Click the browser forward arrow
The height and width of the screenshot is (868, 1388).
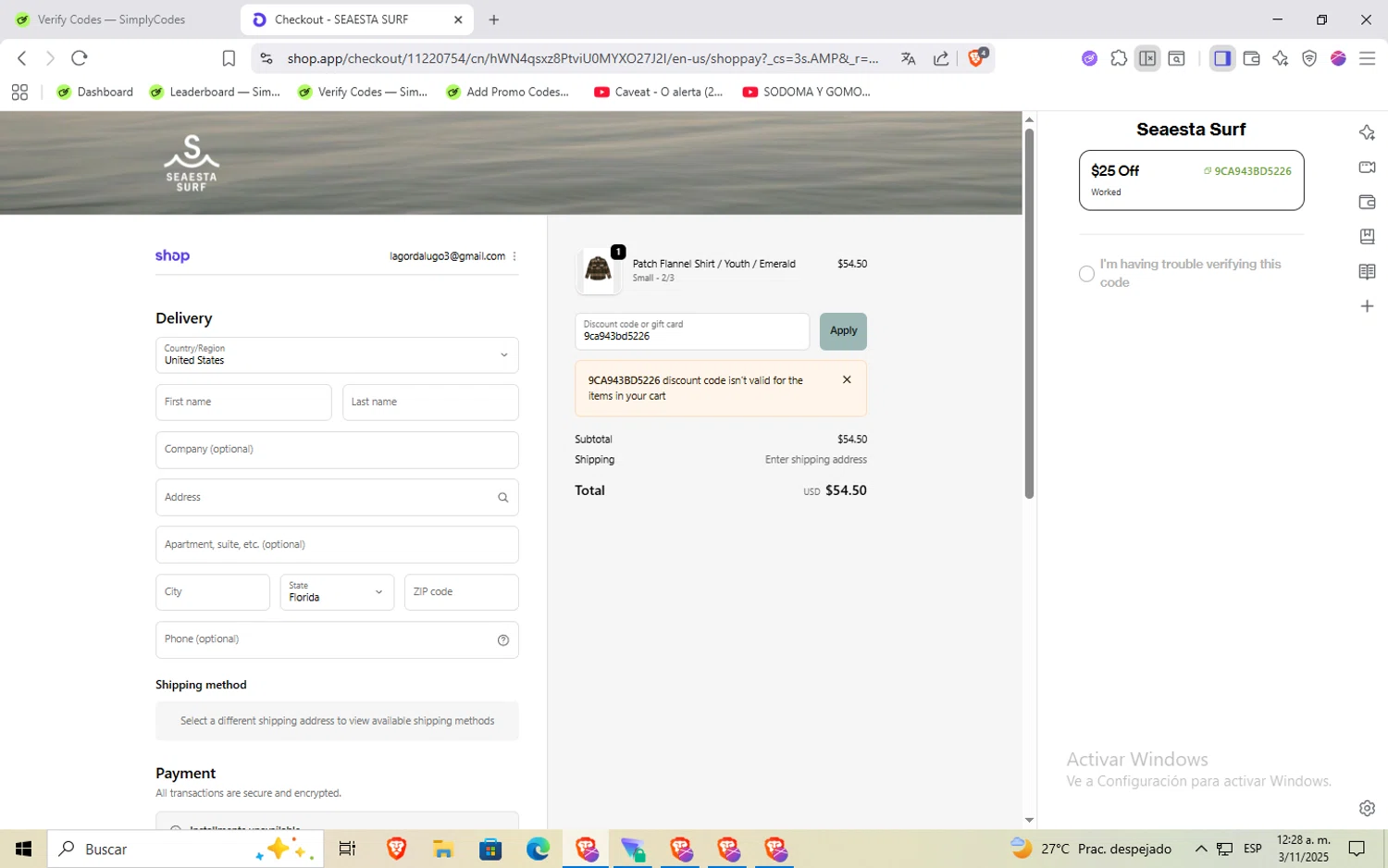point(50,58)
